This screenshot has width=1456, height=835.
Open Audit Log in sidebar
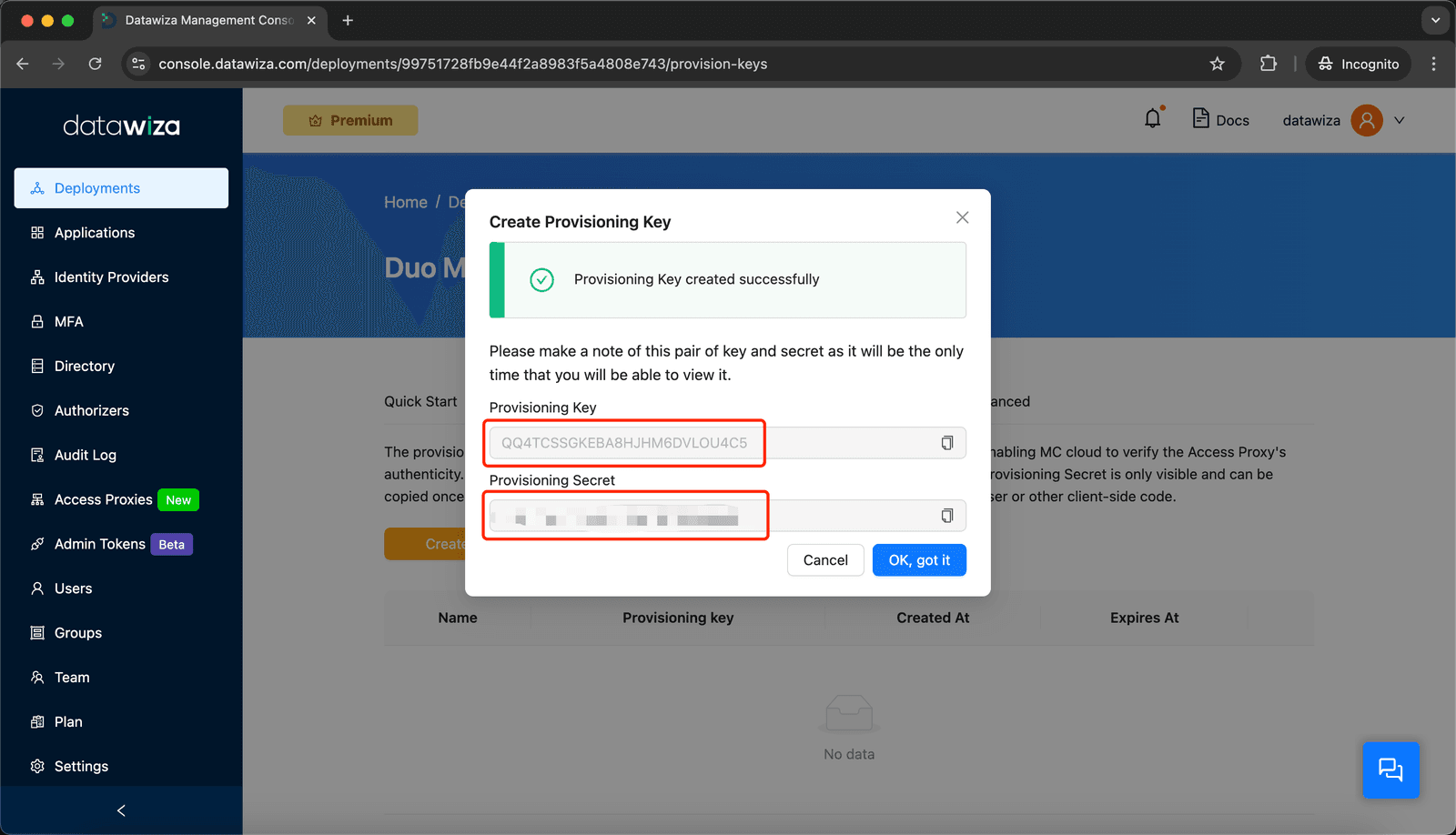point(121,455)
